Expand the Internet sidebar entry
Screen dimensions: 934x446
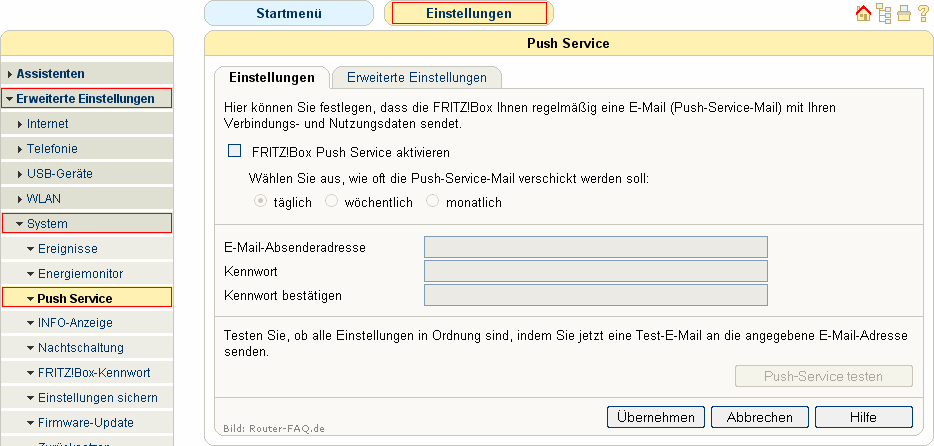pos(87,124)
